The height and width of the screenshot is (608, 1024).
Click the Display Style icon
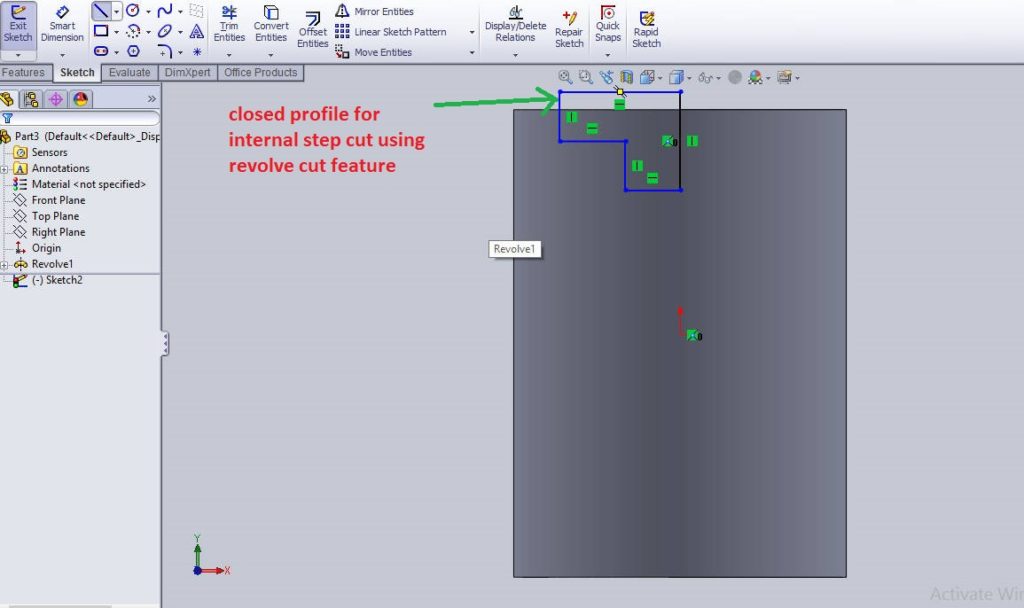tap(676, 77)
